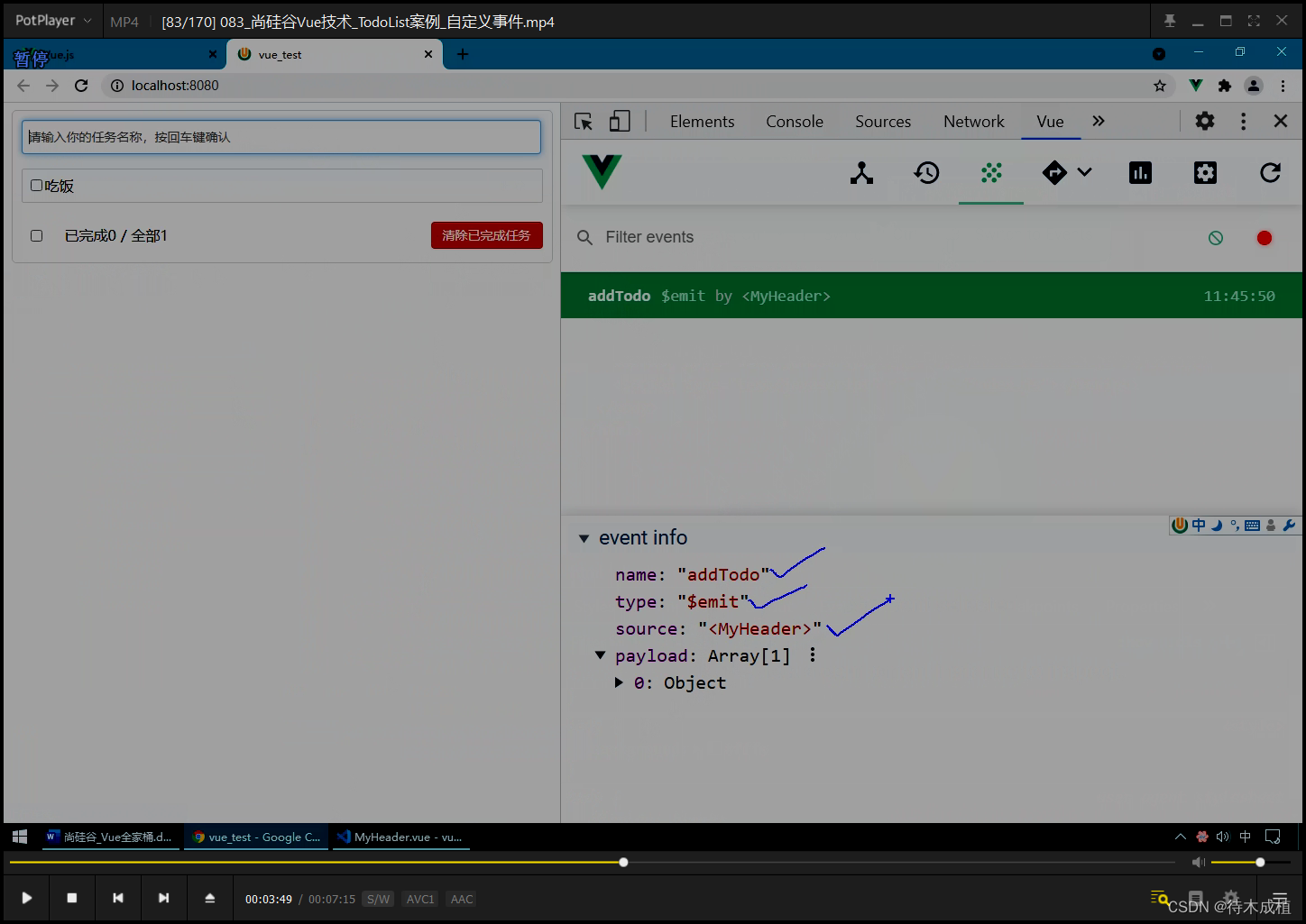This screenshot has width=1306, height=924.
Task: Open Windows Start menu in video
Action: (x=20, y=837)
